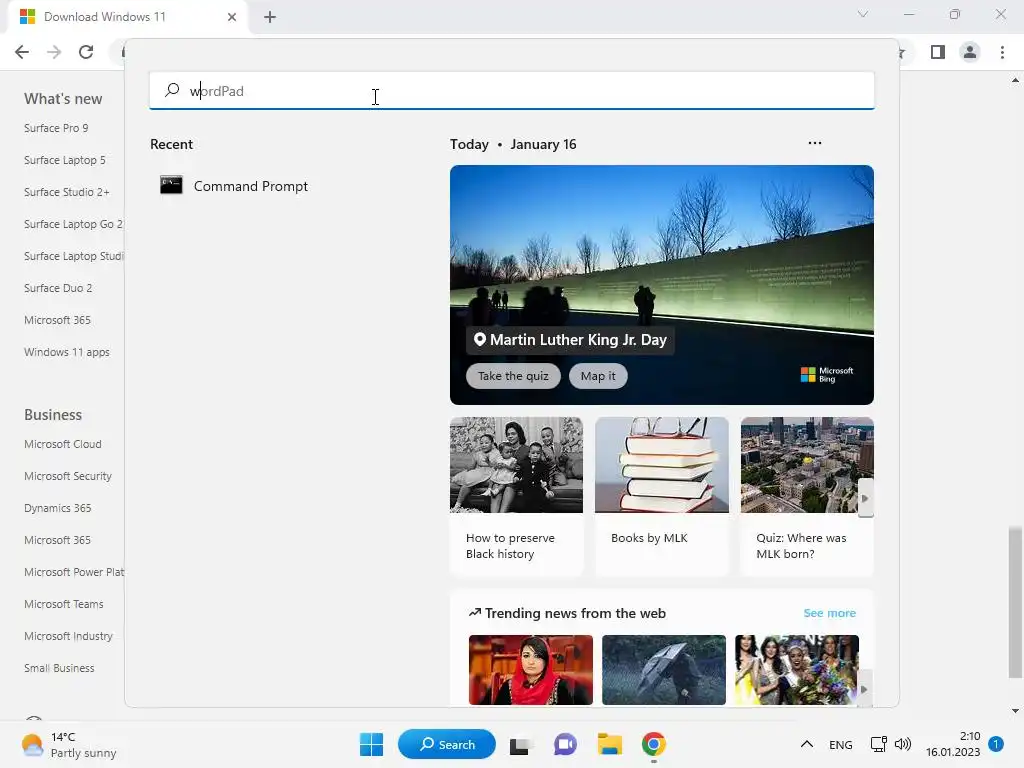Screen dimensions: 1024x768
Task: Open the three-dot menu beside Today
Action: (x=815, y=143)
